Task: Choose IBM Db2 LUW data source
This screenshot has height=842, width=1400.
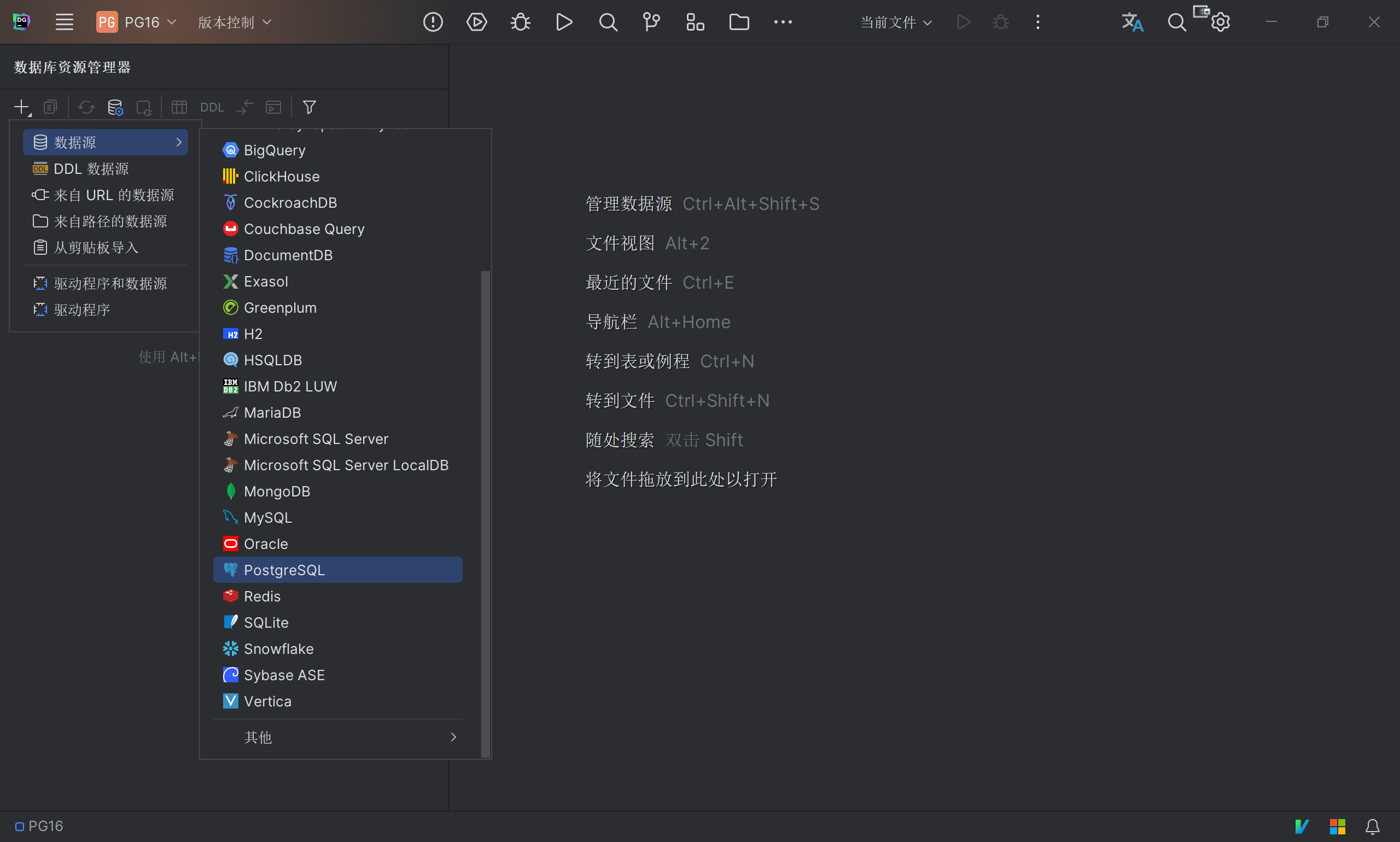Action: tap(337, 387)
